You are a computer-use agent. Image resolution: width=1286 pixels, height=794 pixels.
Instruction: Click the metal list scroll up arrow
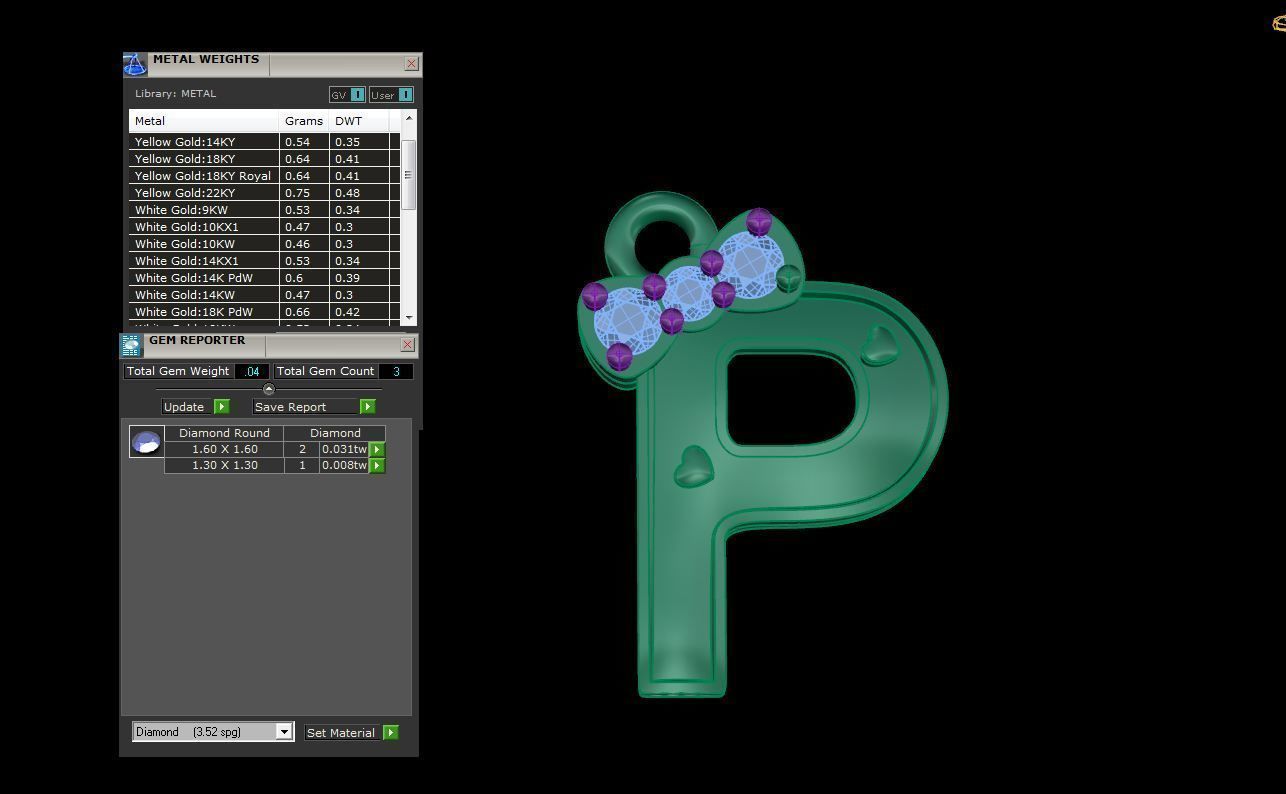(x=408, y=119)
